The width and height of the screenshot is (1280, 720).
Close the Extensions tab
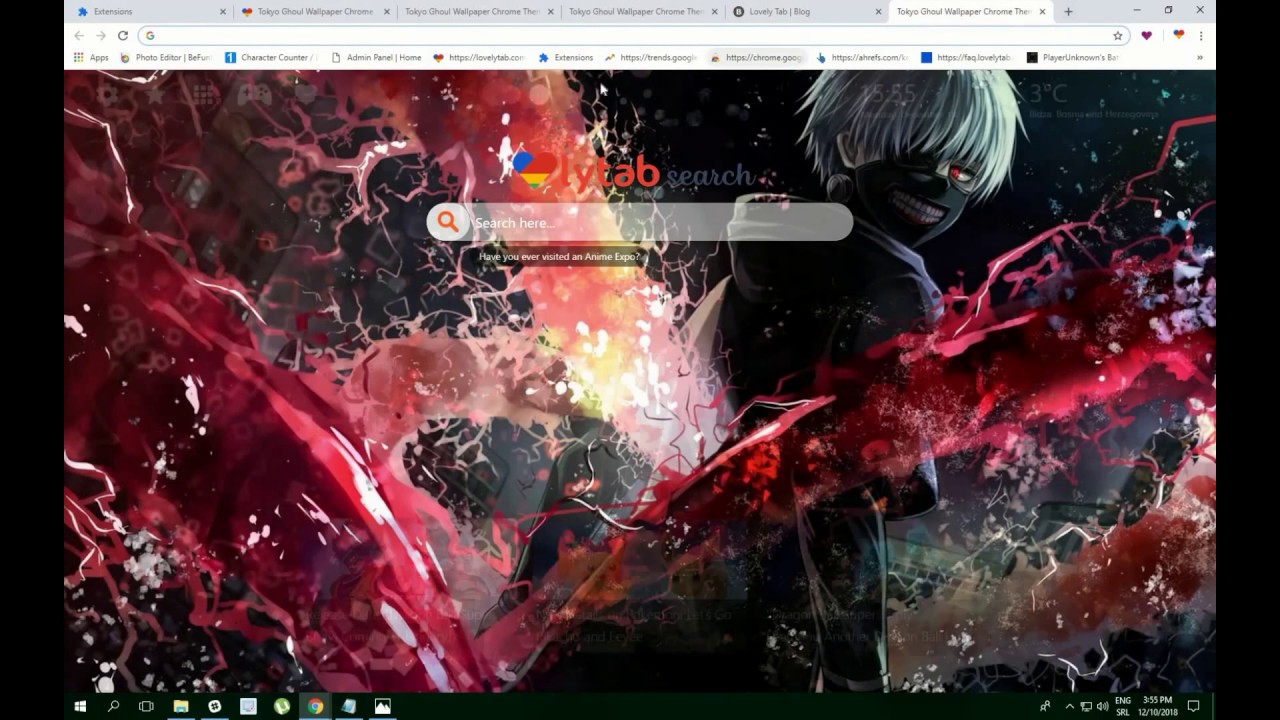223,12
